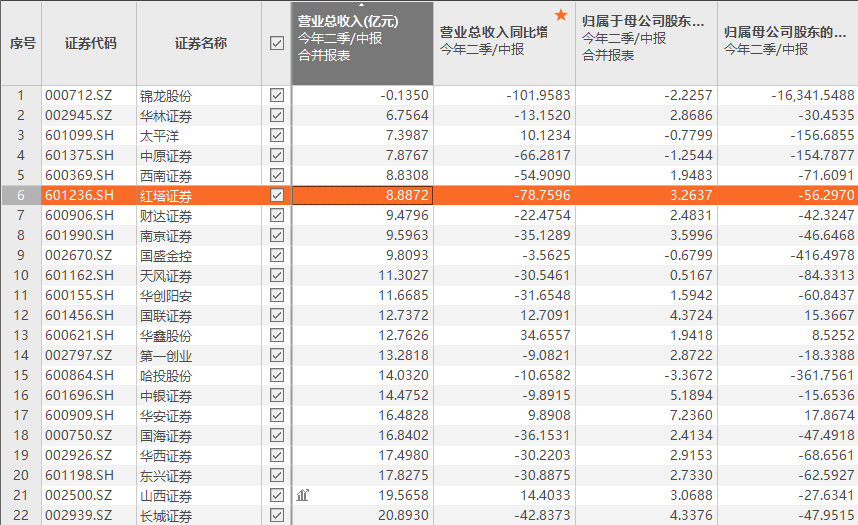Select security name 南京证券

click(166, 236)
